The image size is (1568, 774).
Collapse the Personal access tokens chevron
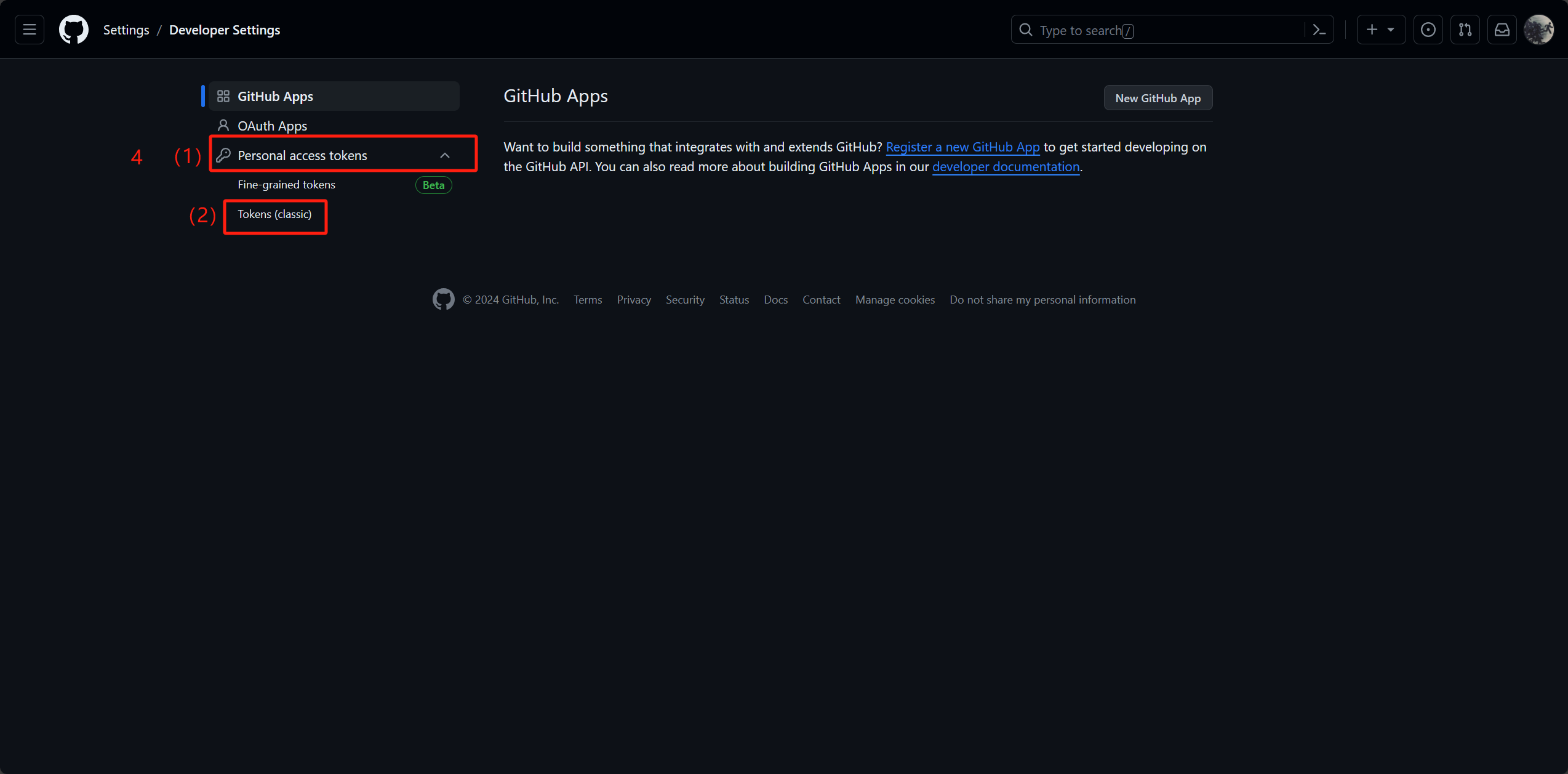(x=445, y=156)
